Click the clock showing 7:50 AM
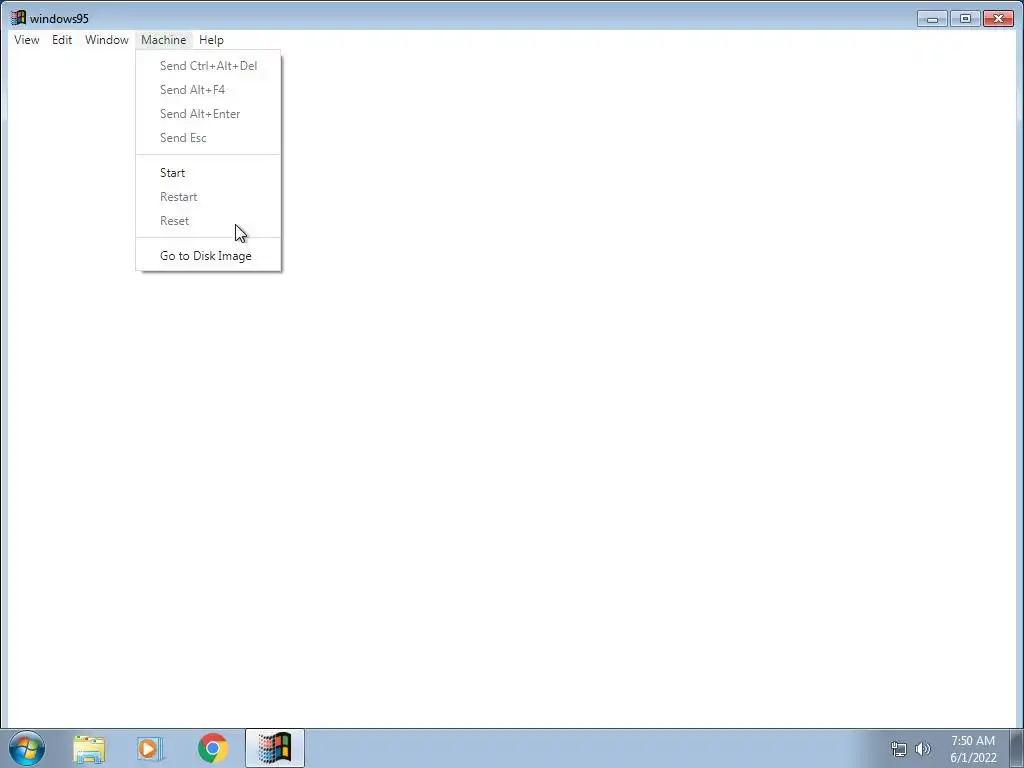The image size is (1024, 768). (x=973, y=749)
